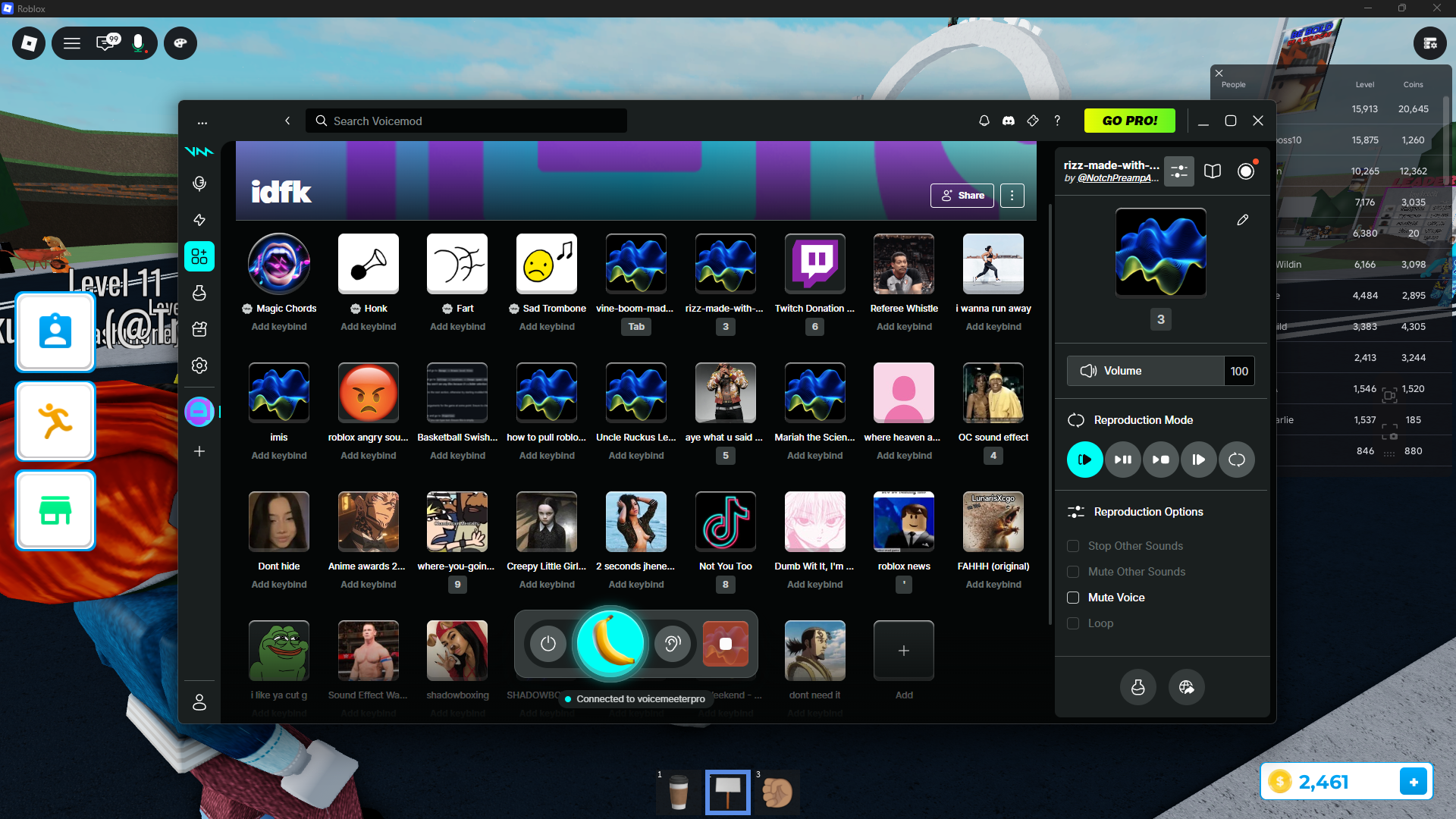Viewport: 1456px width, 819px height.
Task: Add keybind for Referee Whistle
Action: pyautogui.click(x=904, y=327)
